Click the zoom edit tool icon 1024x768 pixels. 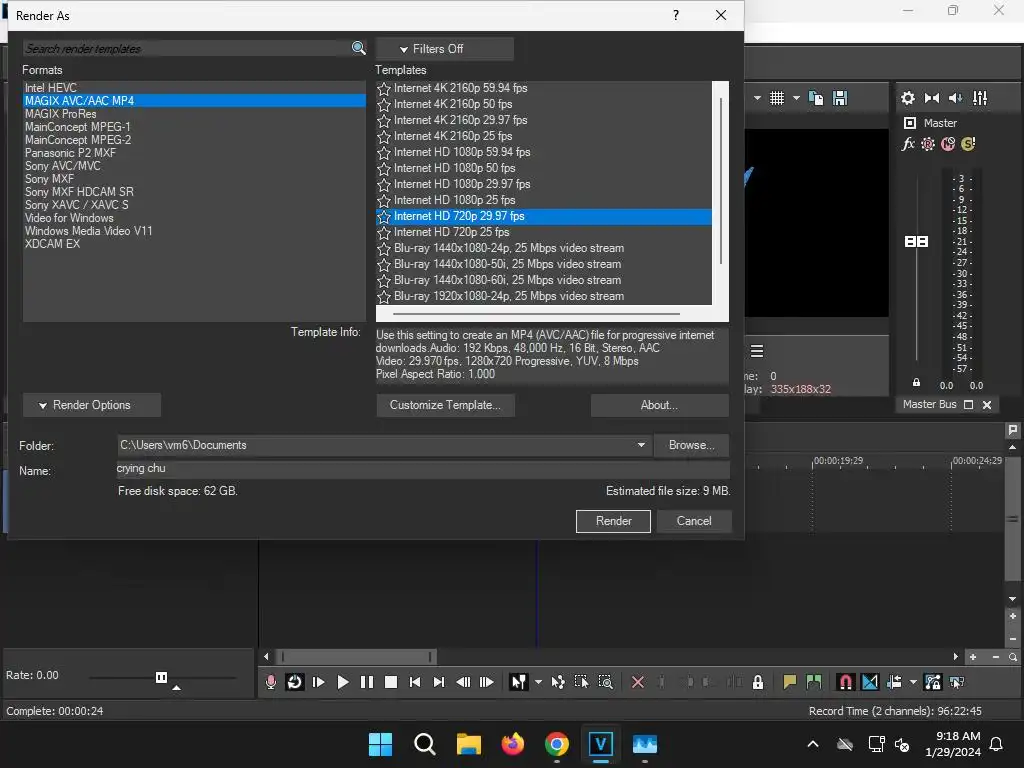606,682
